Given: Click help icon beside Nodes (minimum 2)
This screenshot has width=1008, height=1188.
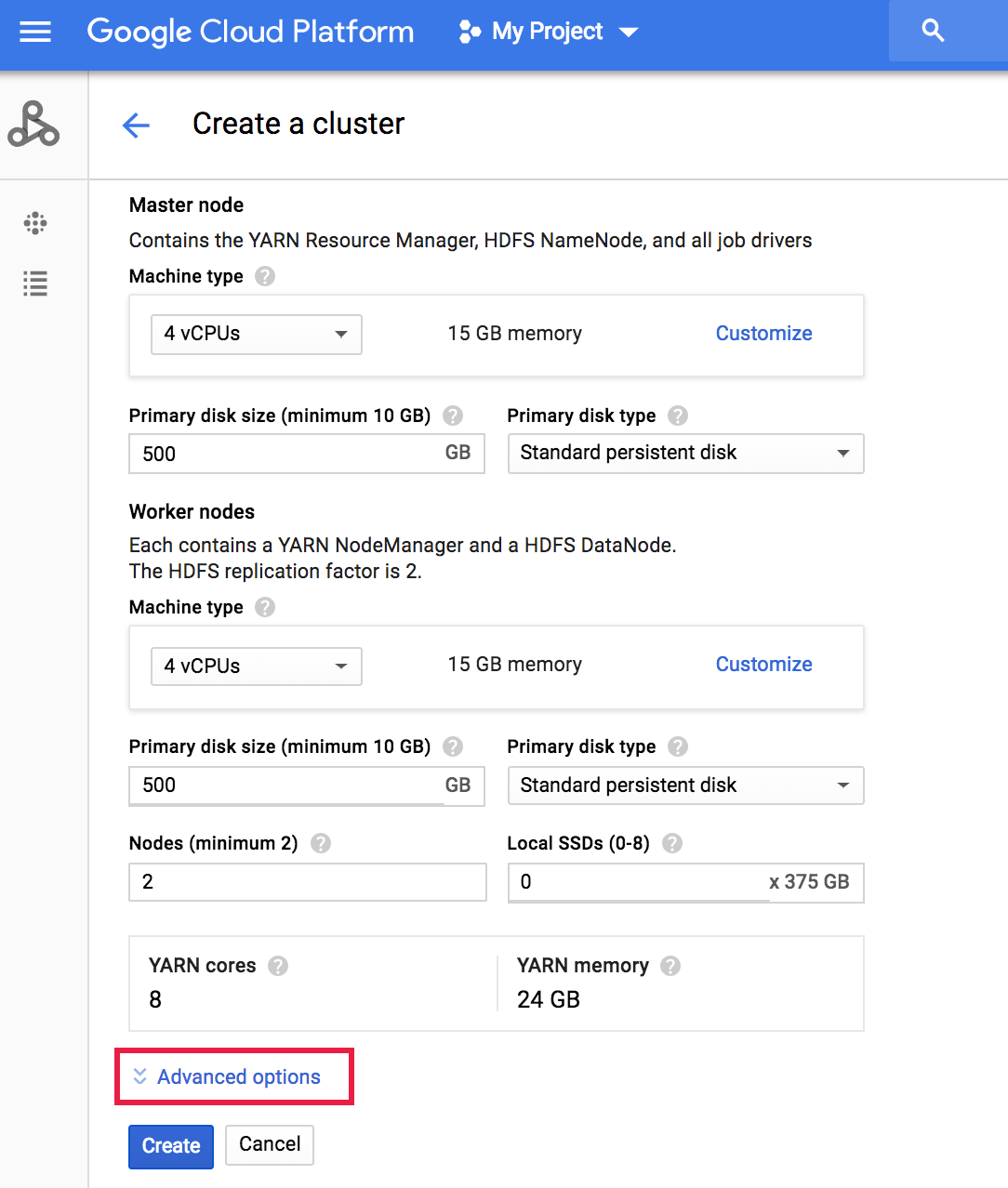Looking at the screenshot, I should coord(321,843).
